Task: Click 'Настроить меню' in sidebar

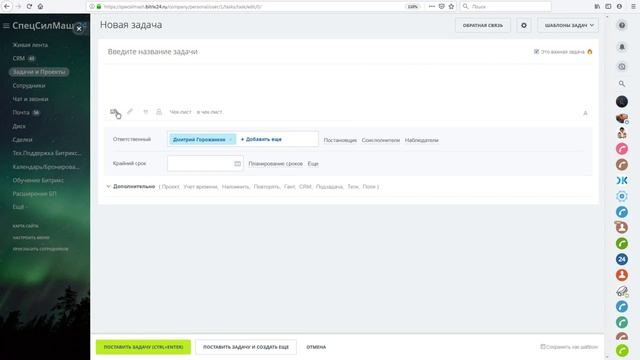Action: (x=31, y=237)
